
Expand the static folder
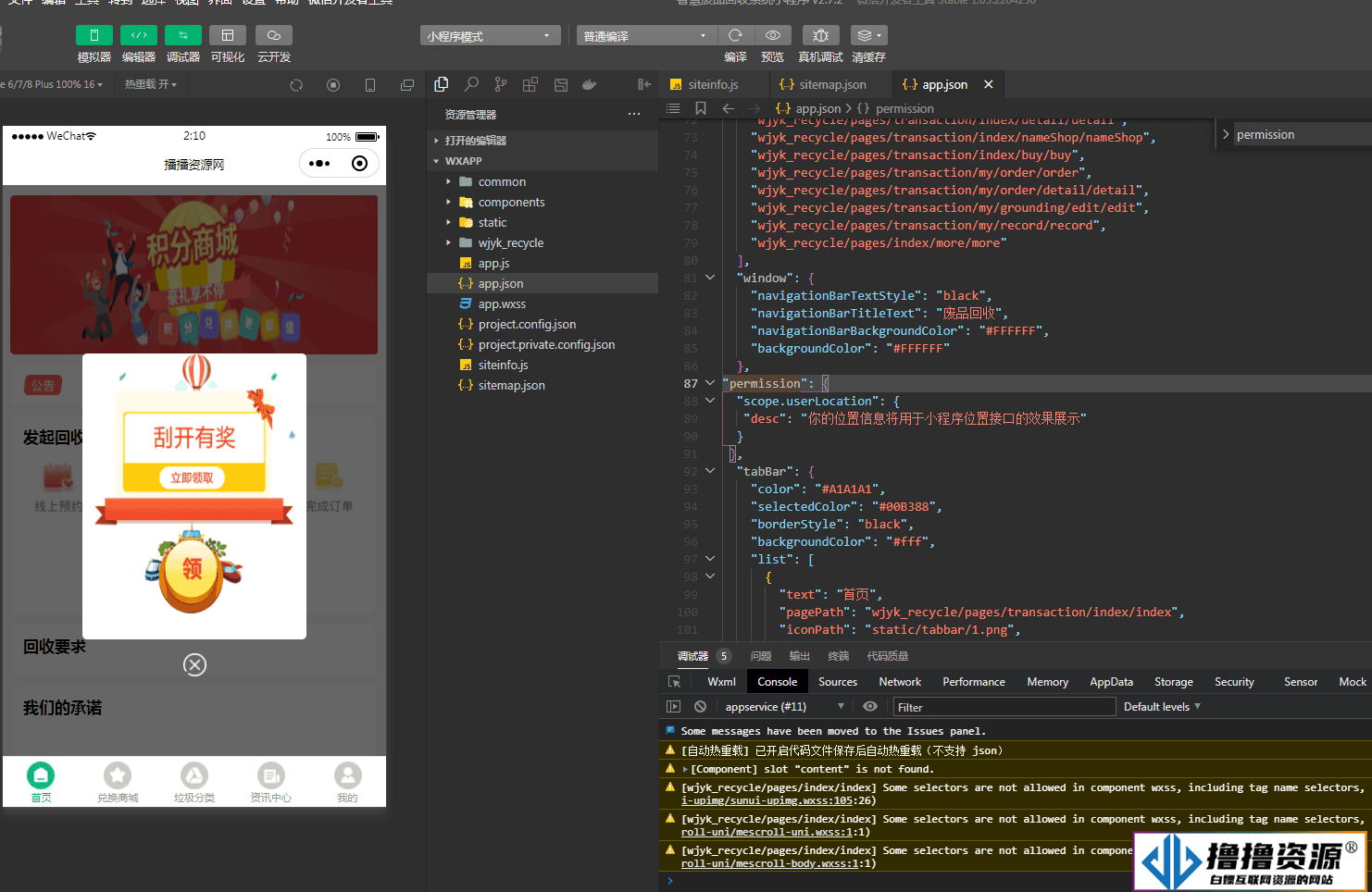click(543, 222)
